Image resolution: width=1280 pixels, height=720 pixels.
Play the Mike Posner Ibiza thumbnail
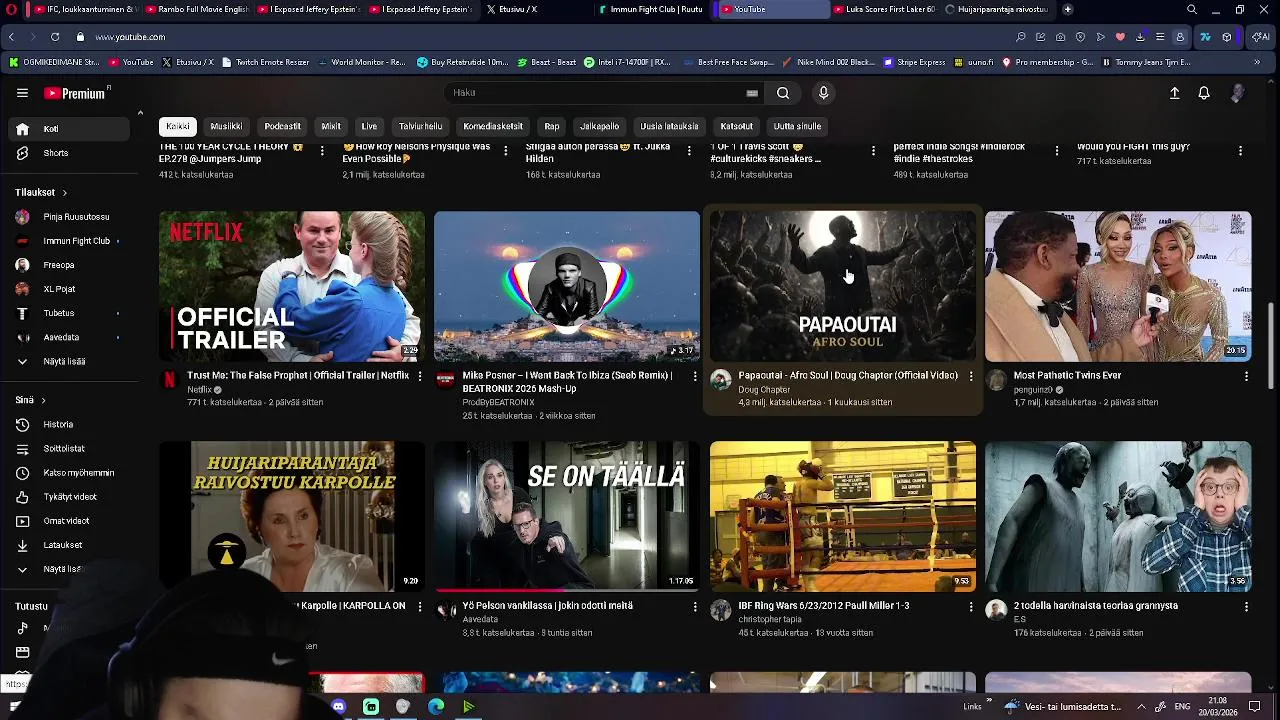(567, 286)
